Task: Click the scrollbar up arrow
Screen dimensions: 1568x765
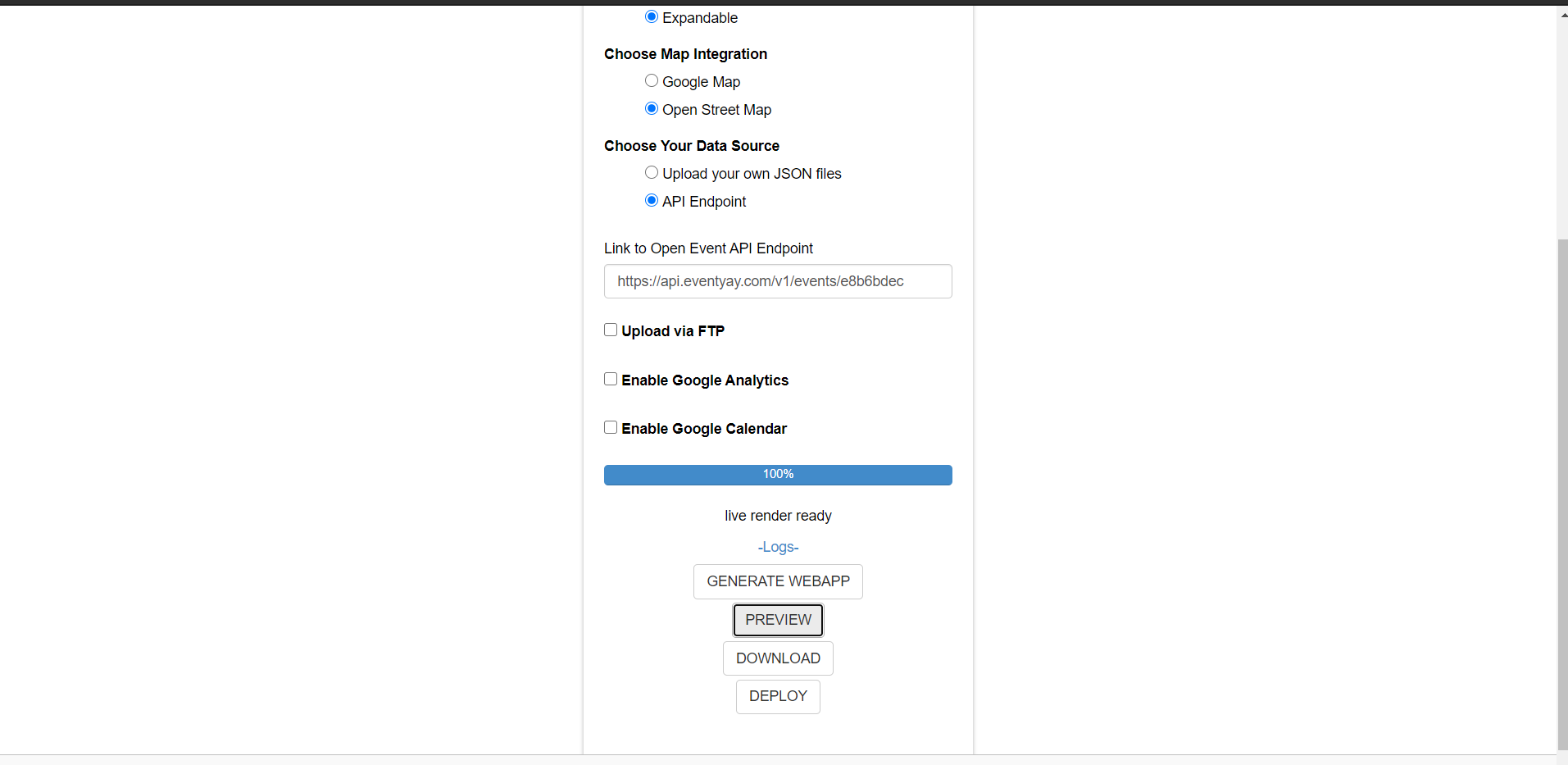Action: pyautogui.click(x=1562, y=14)
